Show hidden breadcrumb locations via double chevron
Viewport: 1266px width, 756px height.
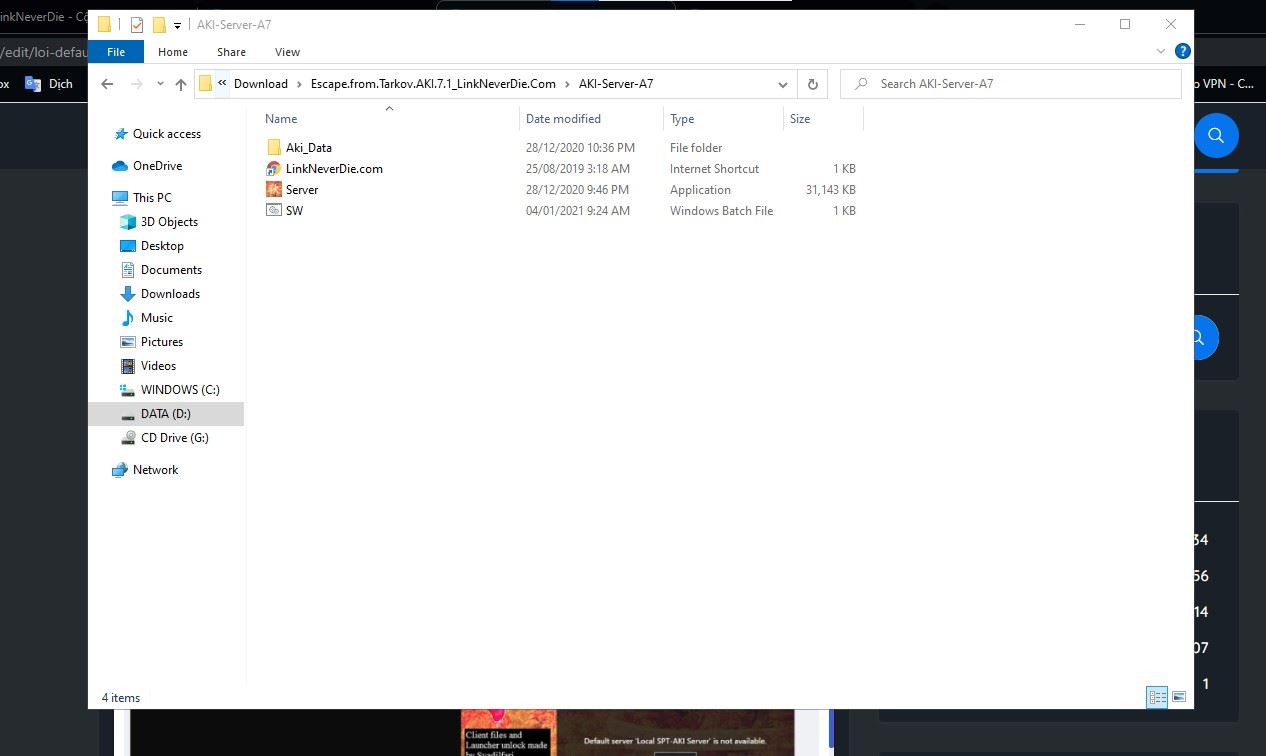(x=222, y=84)
